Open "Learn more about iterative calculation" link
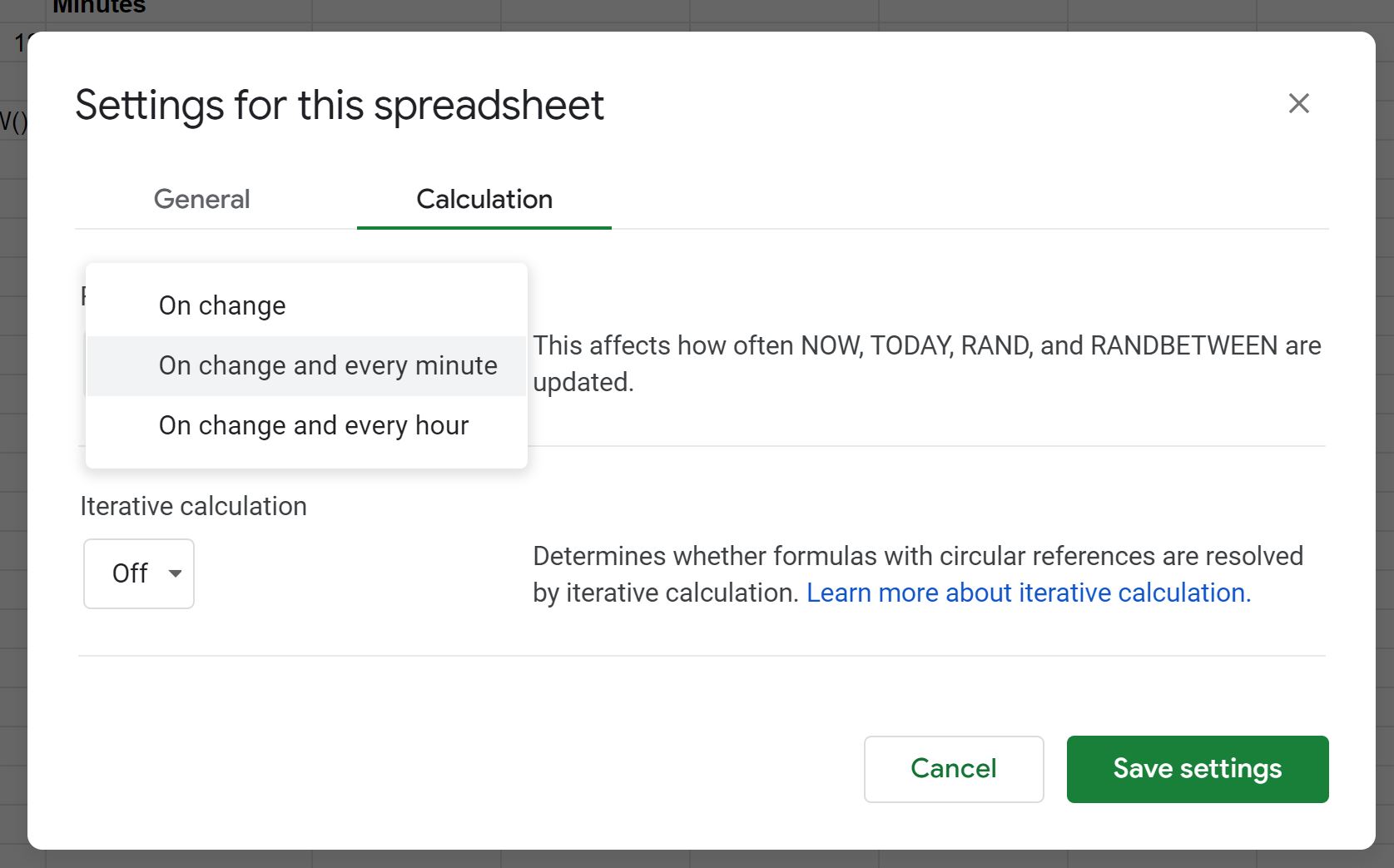The width and height of the screenshot is (1394, 868). pos(1029,593)
